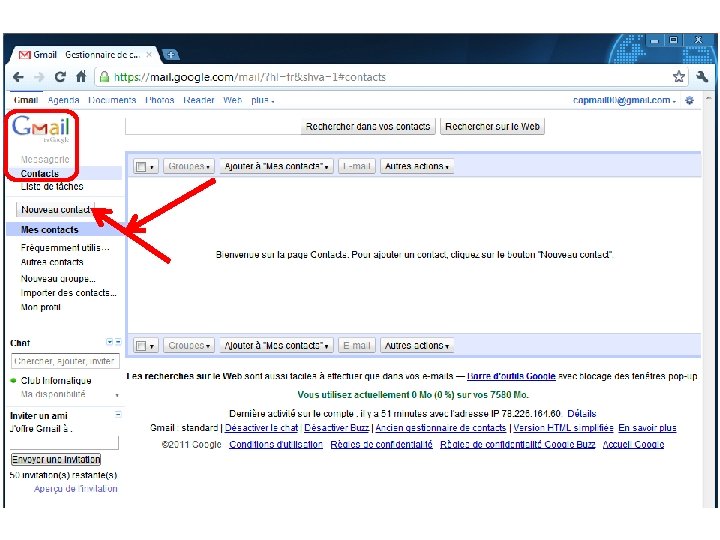This screenshot has height=540, width=720.
Task: Click 'Club Informatique' chat contact
Action: point(56,381)
